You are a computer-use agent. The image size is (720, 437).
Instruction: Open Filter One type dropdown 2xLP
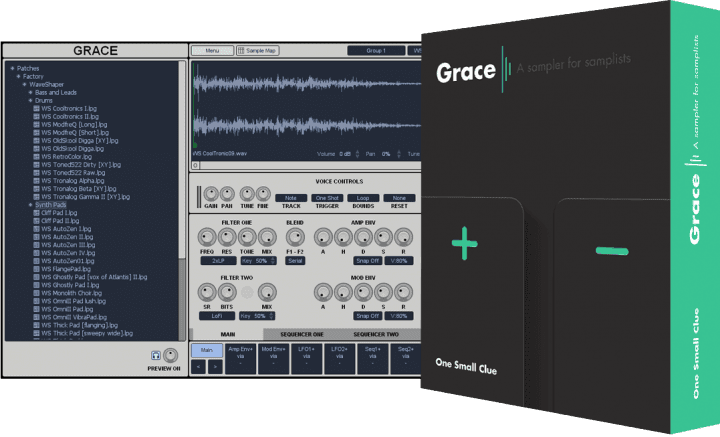(x=218, y=261)
